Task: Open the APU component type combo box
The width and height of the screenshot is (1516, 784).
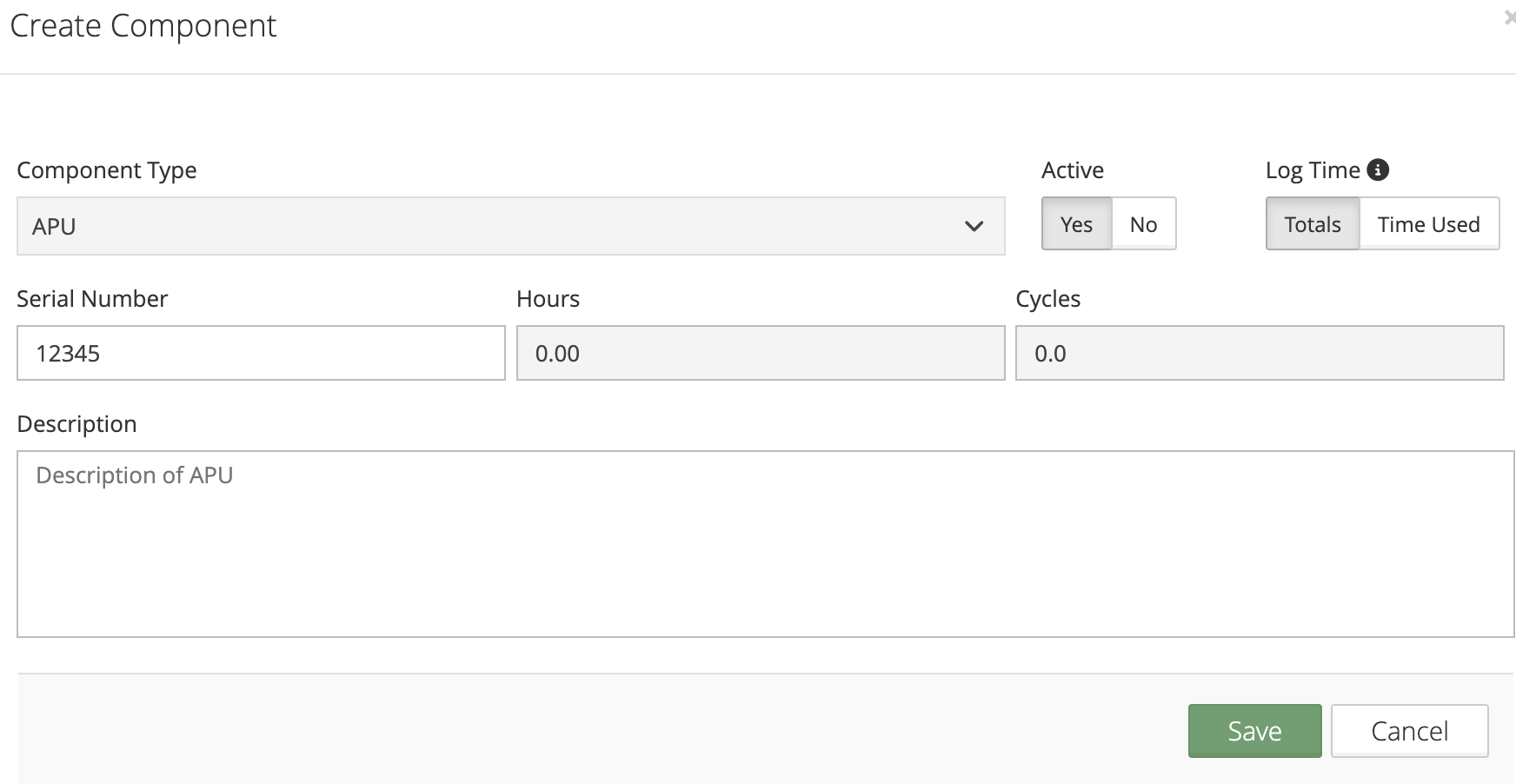Action: pos(510,226)
